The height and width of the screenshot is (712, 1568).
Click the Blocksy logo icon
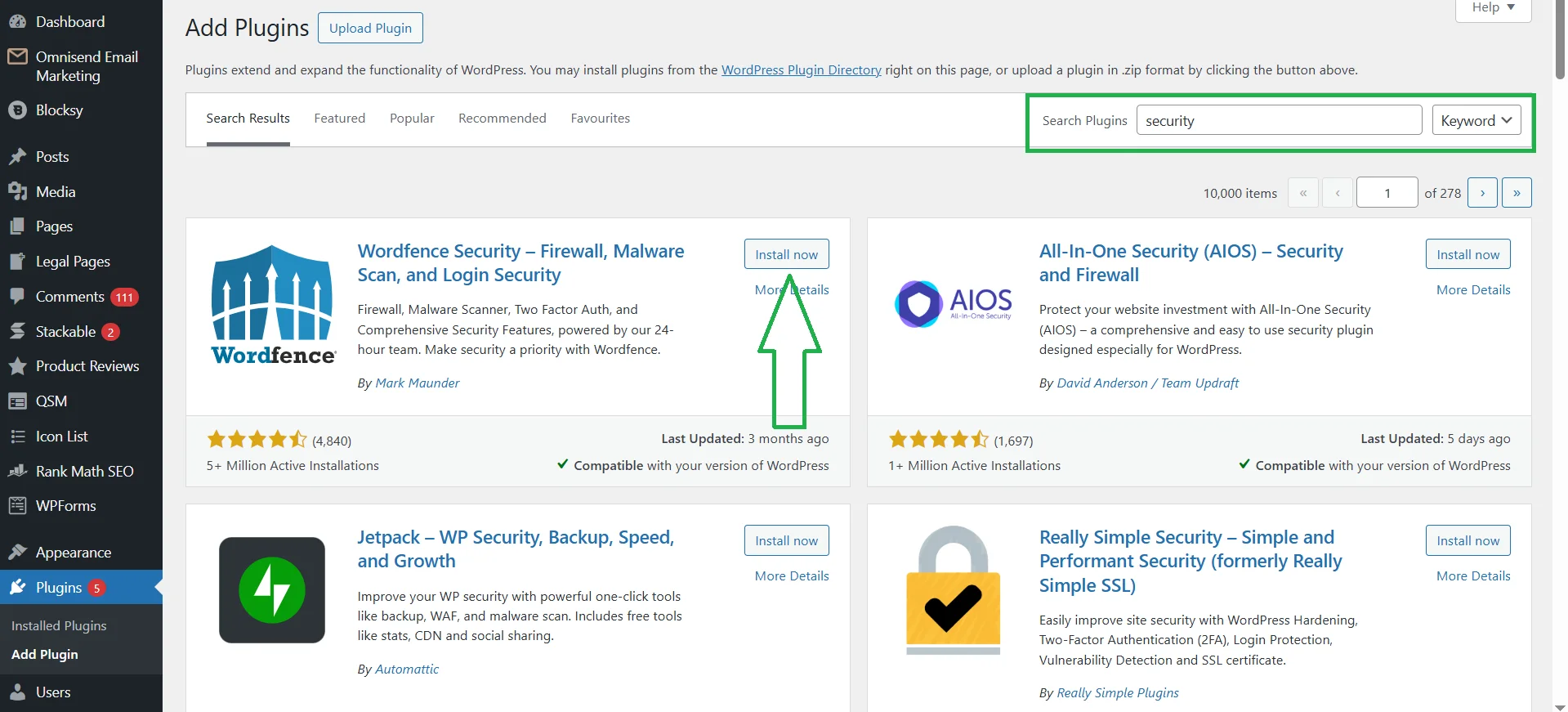[17, 110]
